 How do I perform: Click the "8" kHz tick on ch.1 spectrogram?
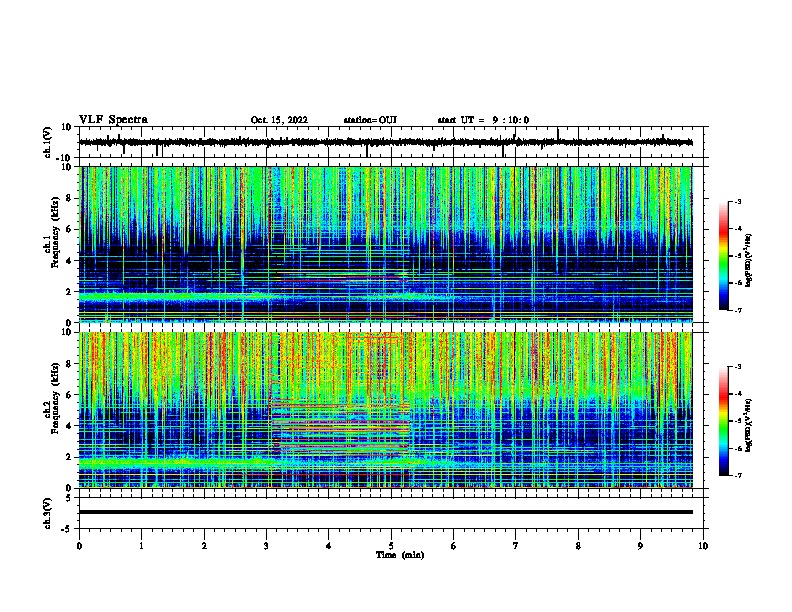coord(69,198)
